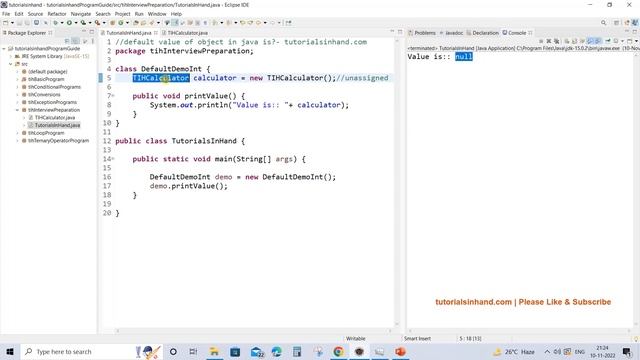This screenshot has height=360, width=640.
Task: Switch to the Java perspective icon
Action: (635, 23)
